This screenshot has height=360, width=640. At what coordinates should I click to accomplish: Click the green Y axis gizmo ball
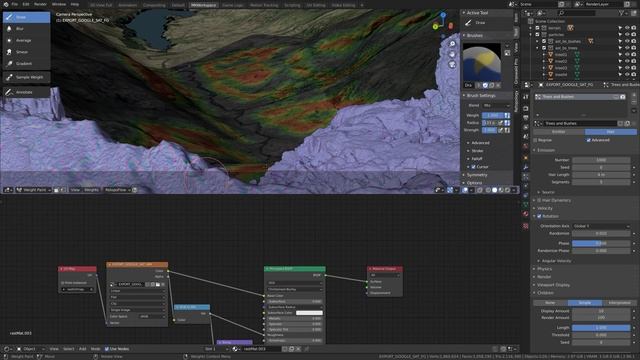point(436,27)
